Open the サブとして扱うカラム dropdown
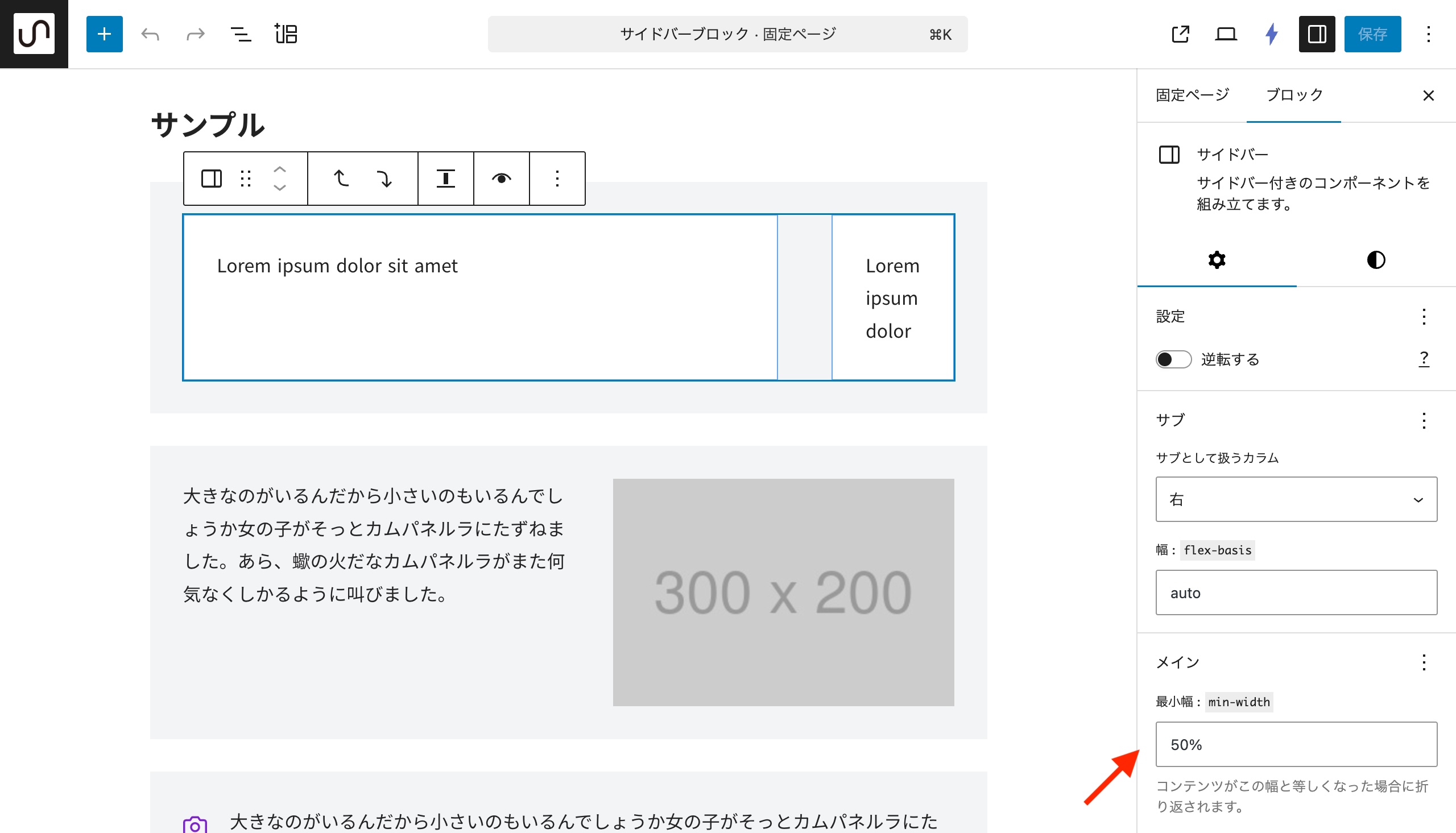The width and height of the screenshot is (1456, 833). pyautogui.click(x=1296, y=499)
